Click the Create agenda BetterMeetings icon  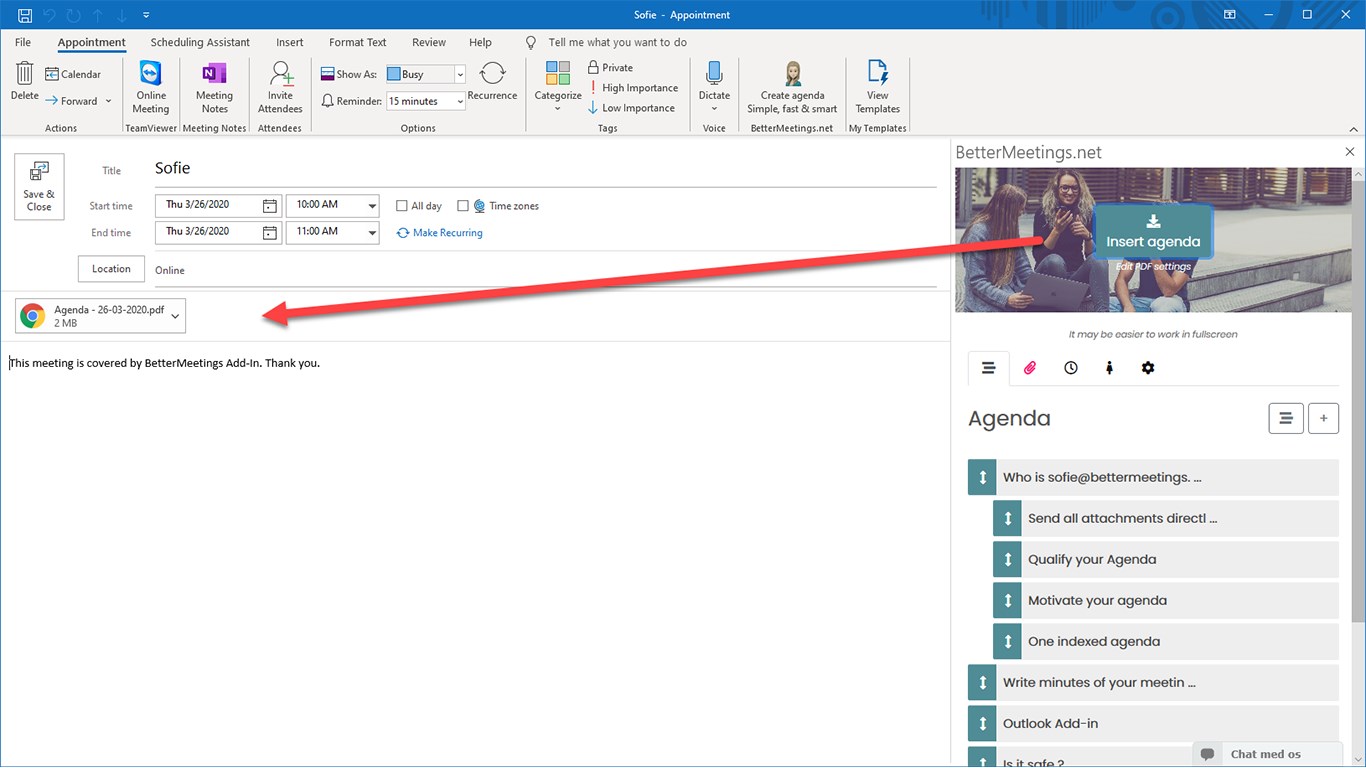(792, 88)
